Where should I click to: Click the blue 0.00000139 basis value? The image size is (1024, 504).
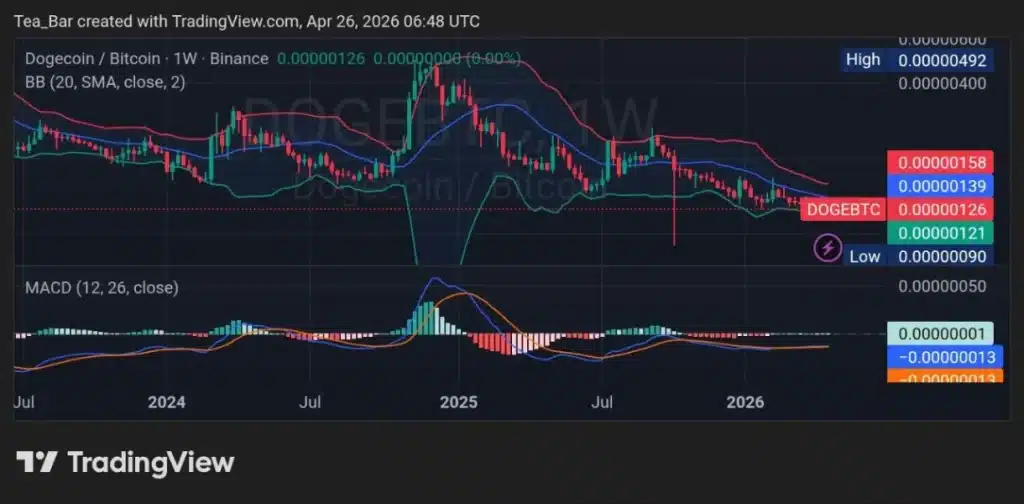[940, 186]
